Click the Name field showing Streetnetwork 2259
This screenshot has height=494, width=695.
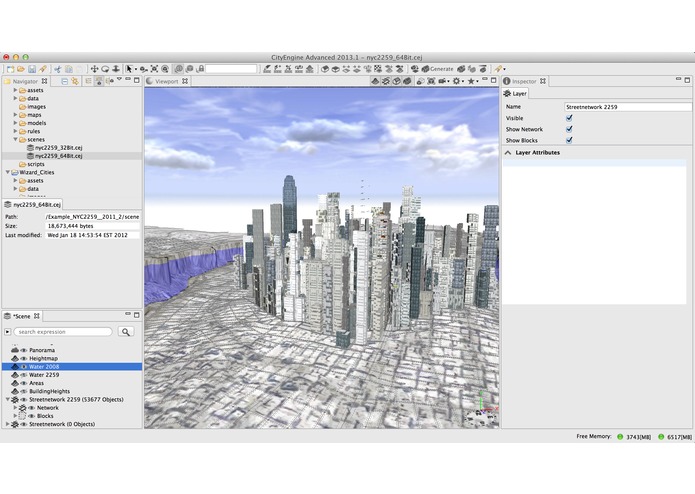(628, 107)
